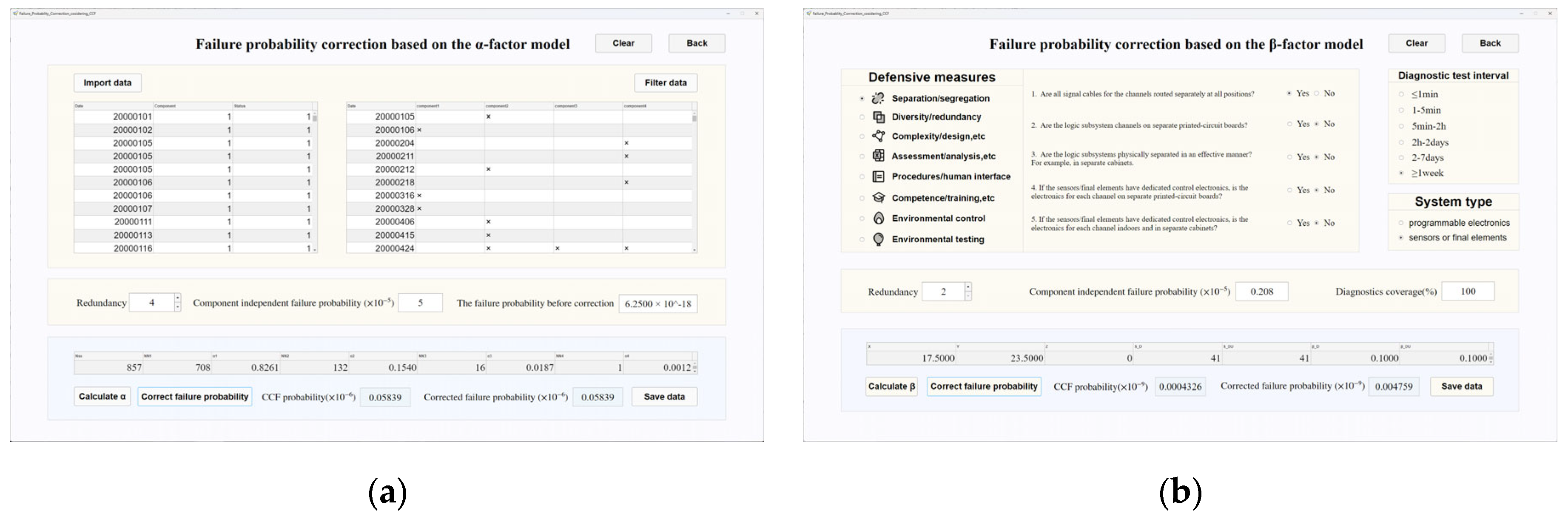Click the Diversity/redundancy icon
Image resolution: width=1568 pixels, height=522 pixels.
(x=878, y=117)
